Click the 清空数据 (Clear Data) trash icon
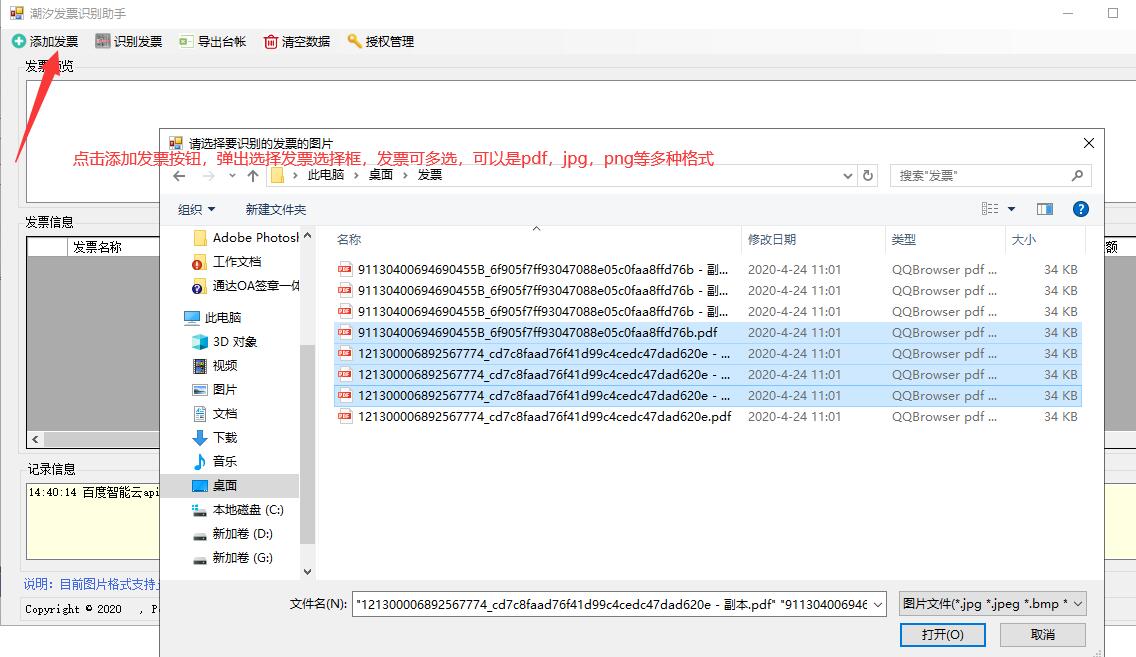This screenshot has height=657, width=1136. tap(271, 41)
